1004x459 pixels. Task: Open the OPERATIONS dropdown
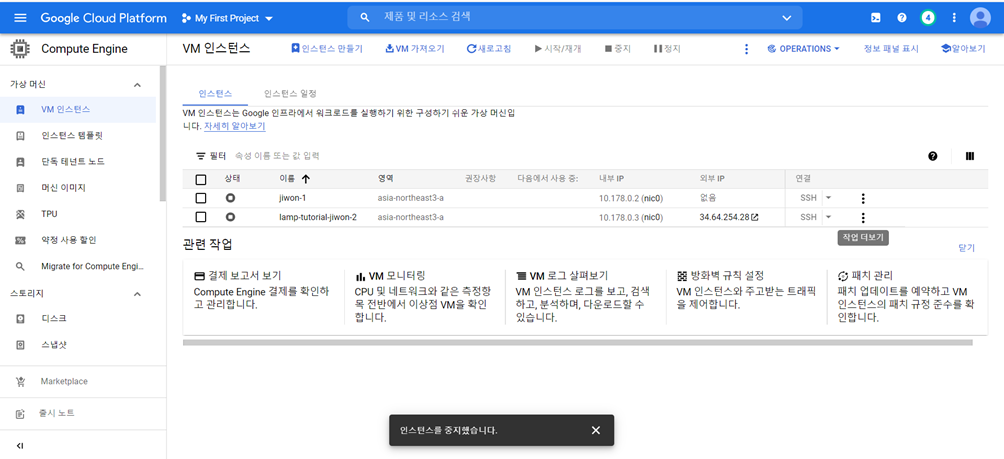click(804, 49)
